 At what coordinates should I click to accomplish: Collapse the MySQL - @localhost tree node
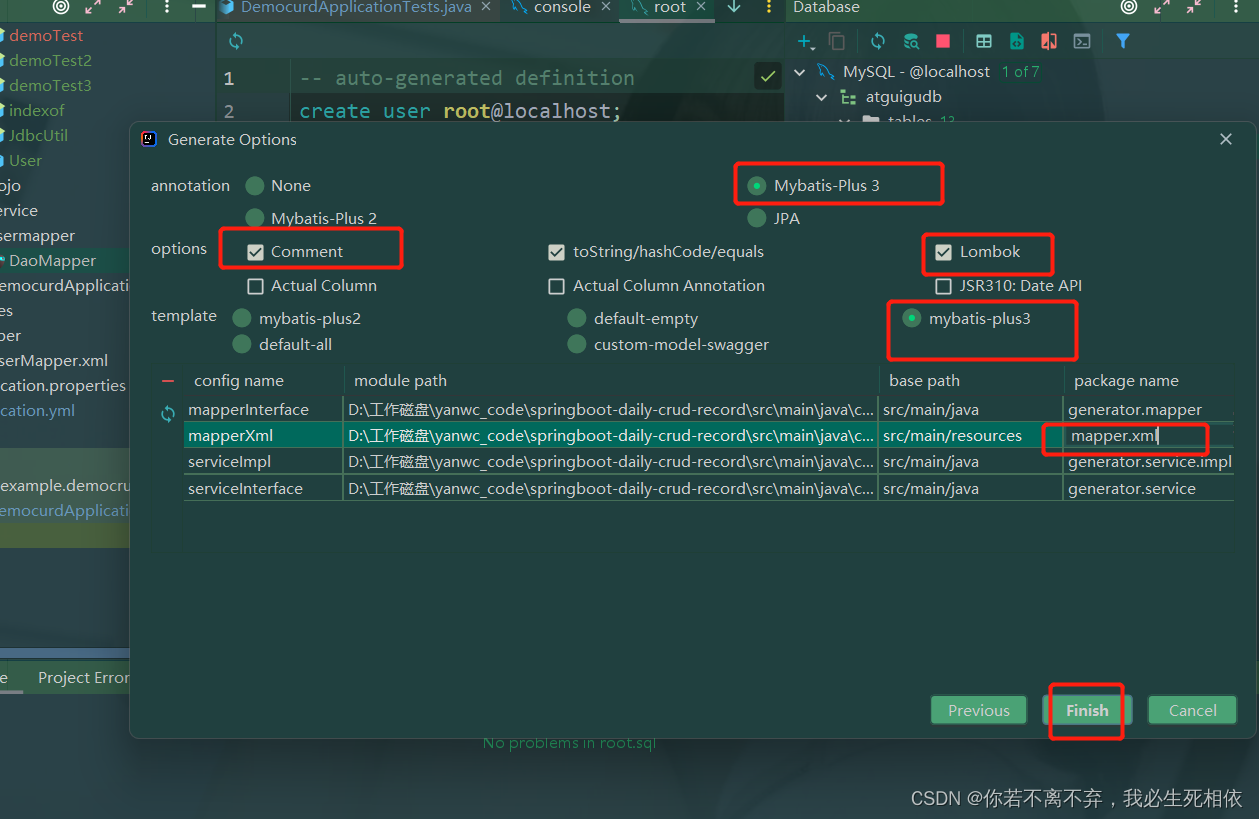[x=800, y=72]
